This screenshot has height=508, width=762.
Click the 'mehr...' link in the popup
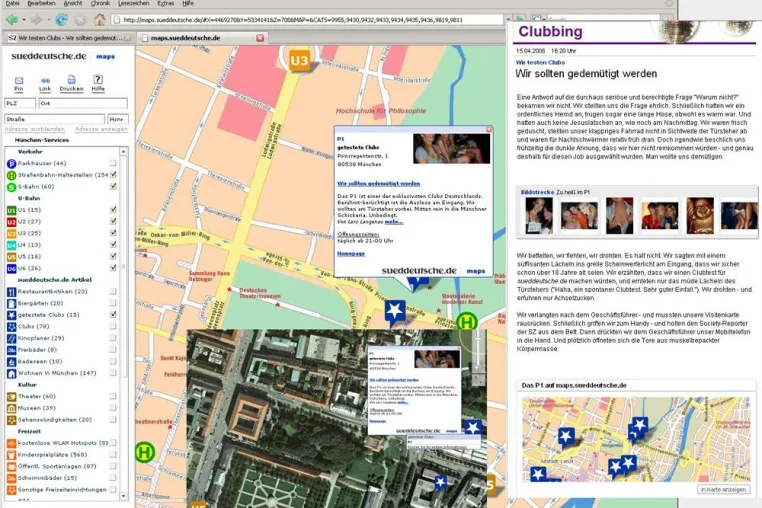tap(394, 222)
